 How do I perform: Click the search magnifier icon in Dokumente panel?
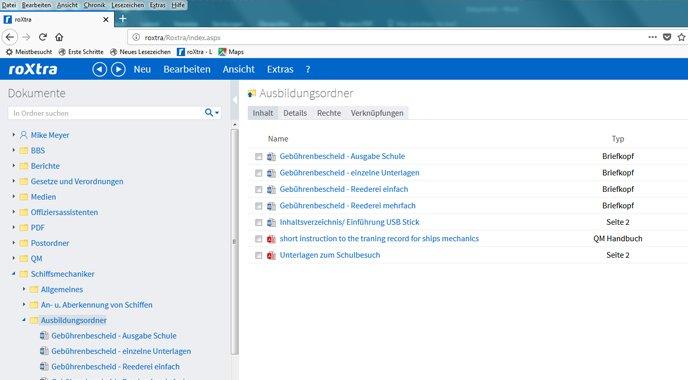click(209, 113)
